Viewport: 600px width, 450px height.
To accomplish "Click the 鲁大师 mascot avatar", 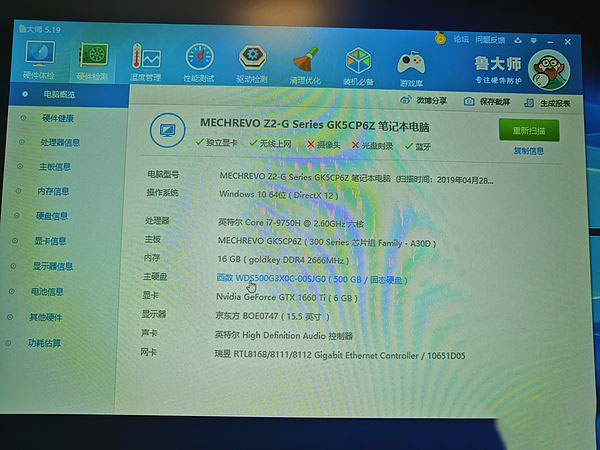I will pyautogui.click(x=549, y=70).
